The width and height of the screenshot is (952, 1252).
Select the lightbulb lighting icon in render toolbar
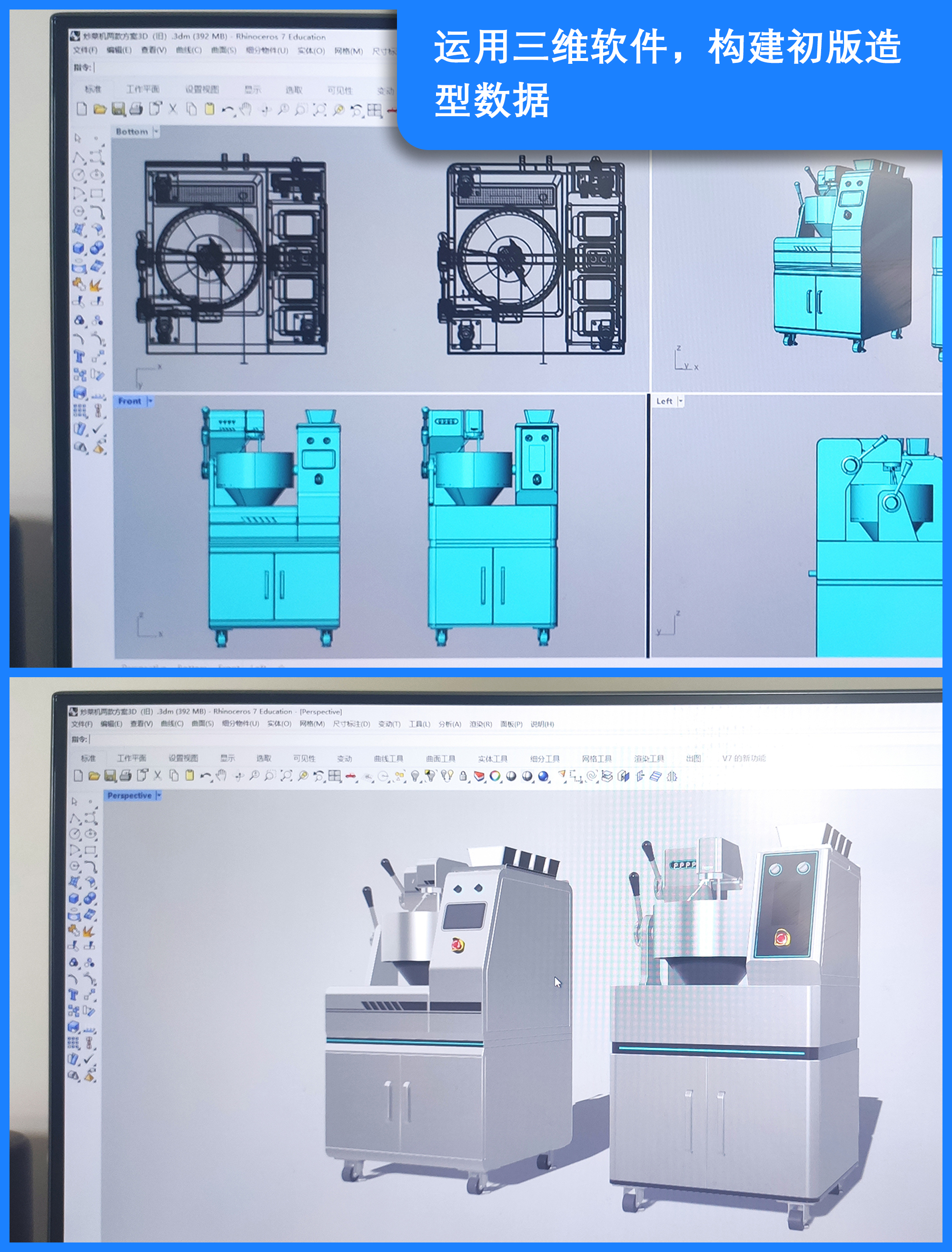tap(416, 776)
